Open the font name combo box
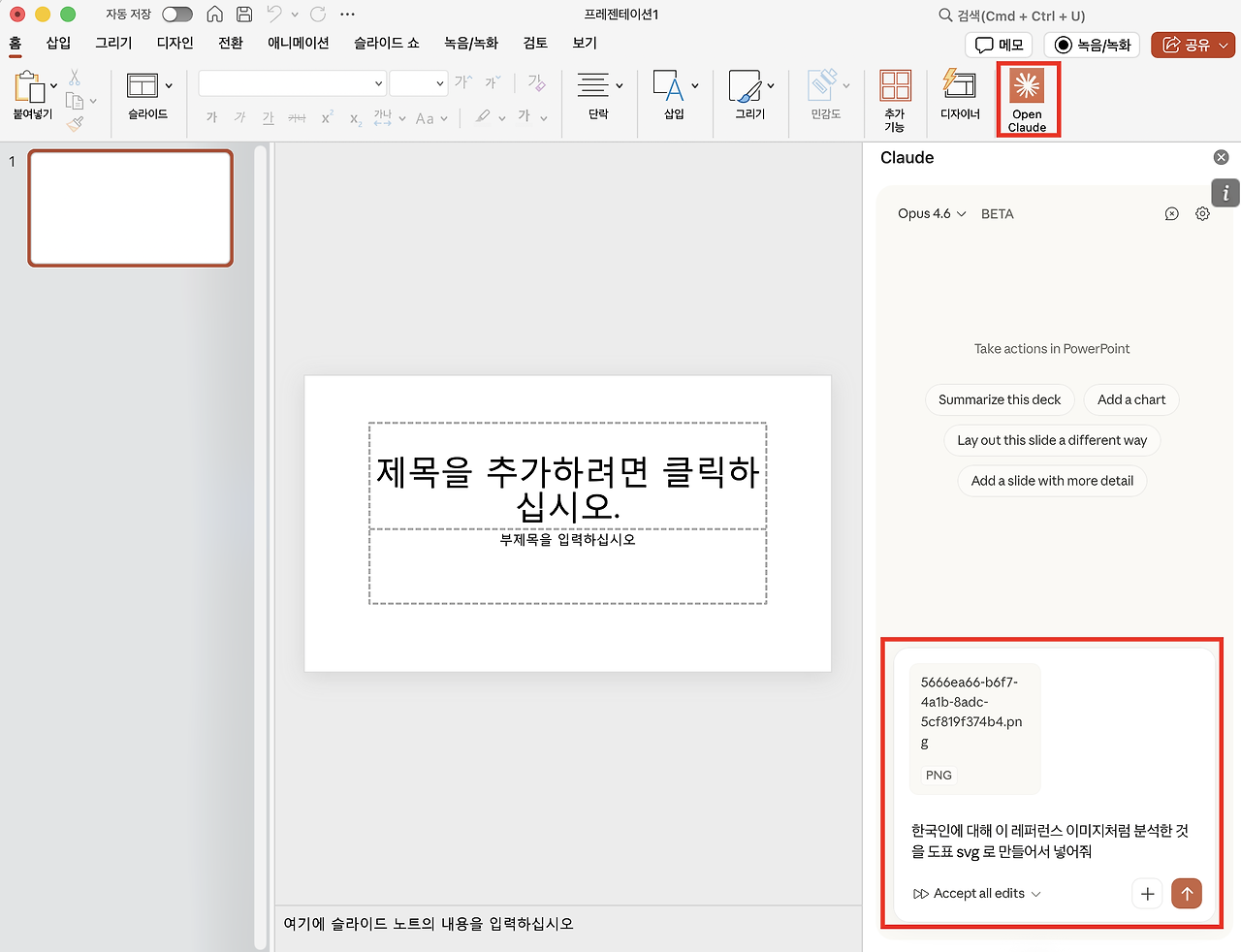 point(293,83)
